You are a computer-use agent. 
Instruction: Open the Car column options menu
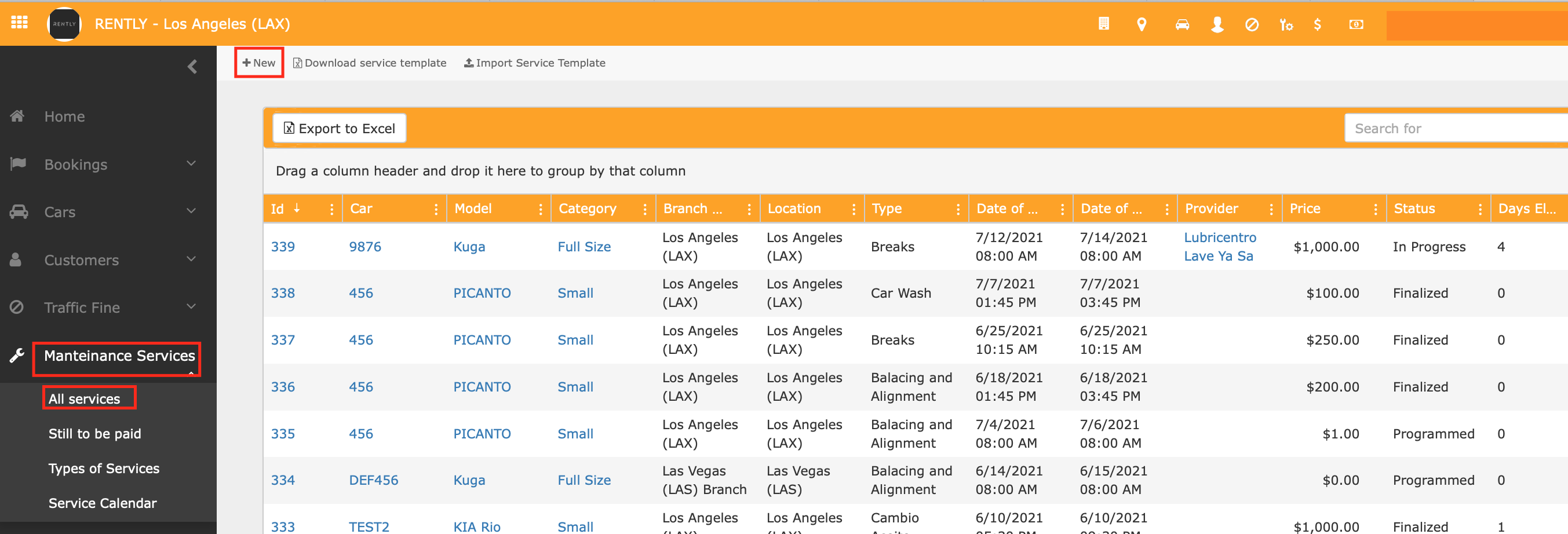pos(436,209)
